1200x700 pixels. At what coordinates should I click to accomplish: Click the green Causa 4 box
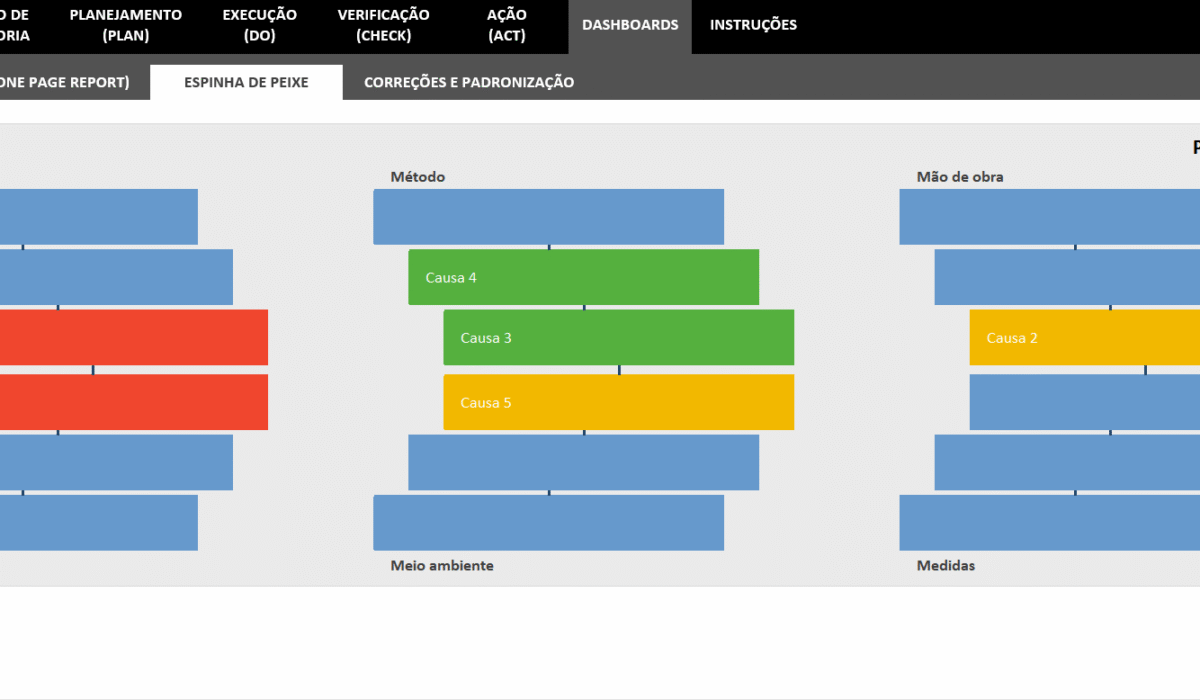click(x=583, y=277)
